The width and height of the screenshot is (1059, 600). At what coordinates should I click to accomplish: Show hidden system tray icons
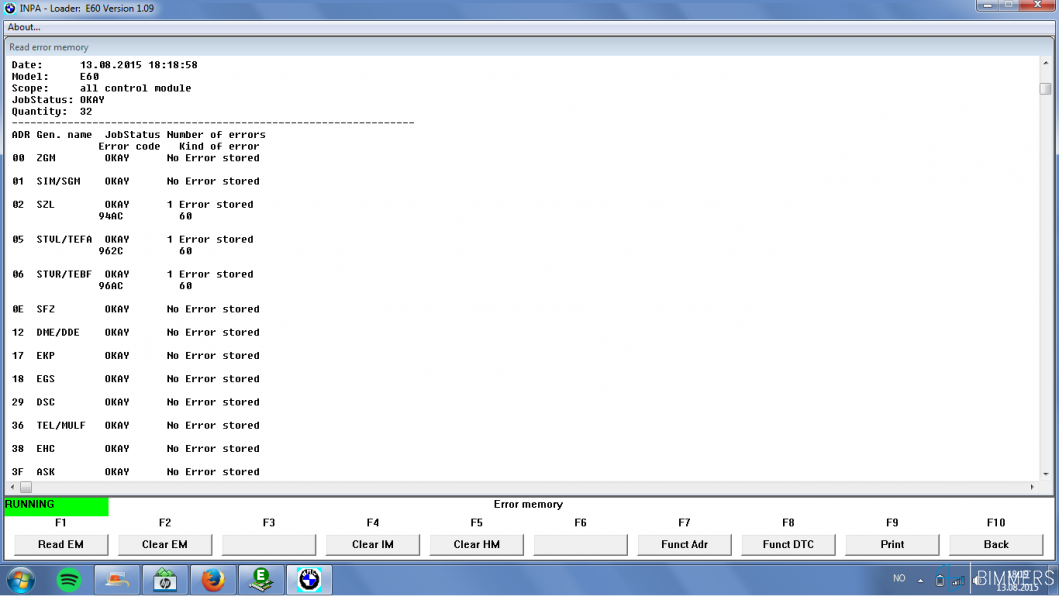pos(921,580)
